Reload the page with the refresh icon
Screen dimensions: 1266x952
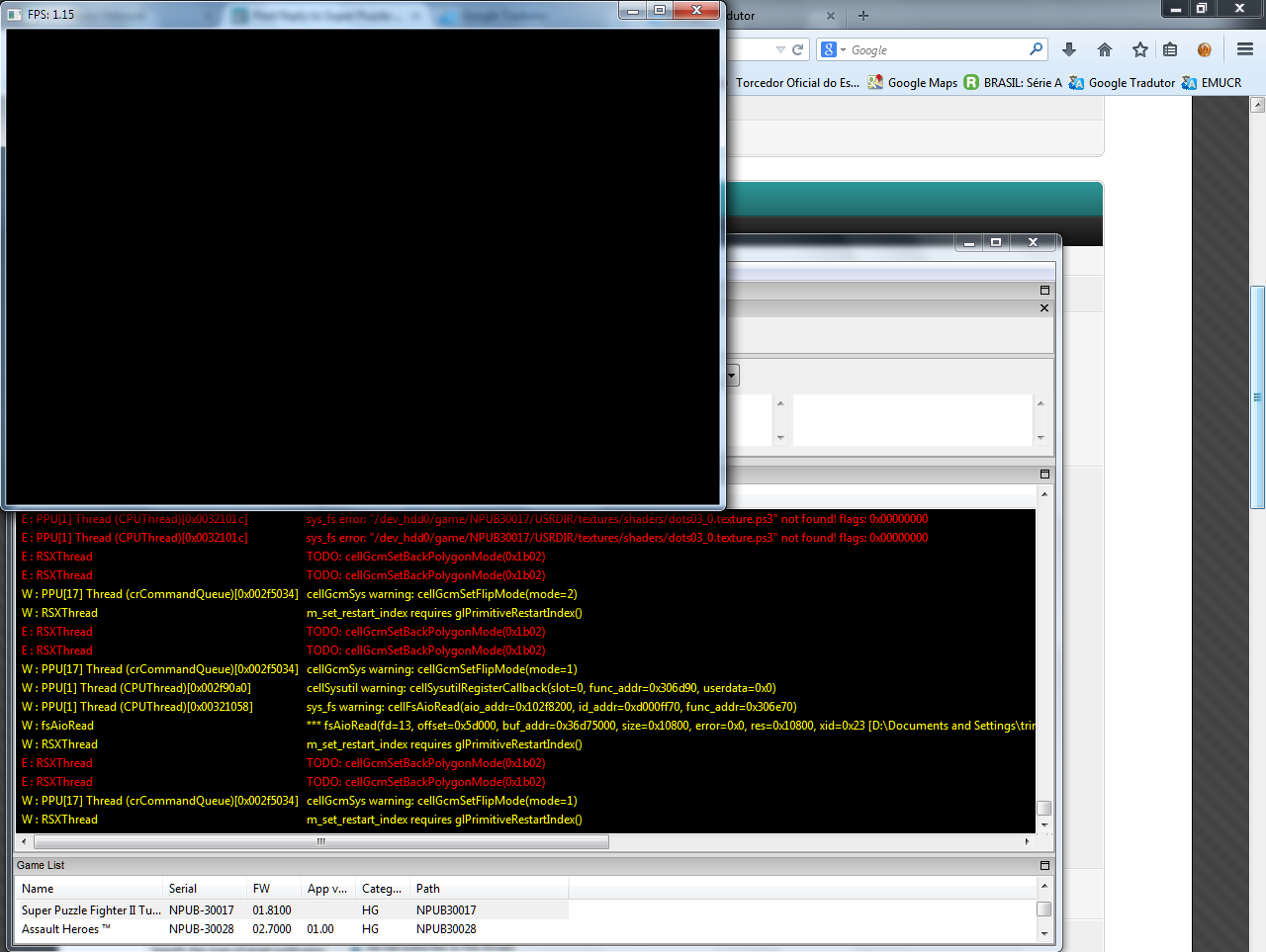798,49
